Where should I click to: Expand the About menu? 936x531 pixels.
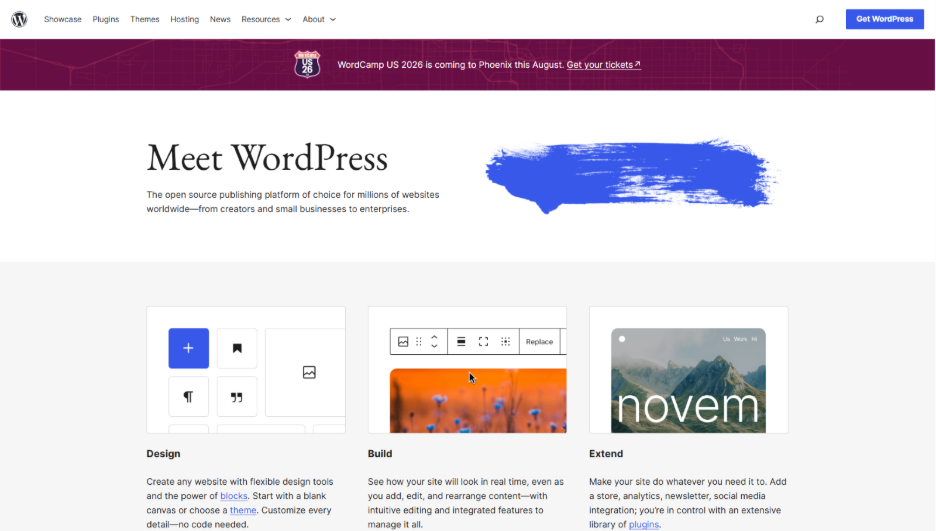(319, 19)
